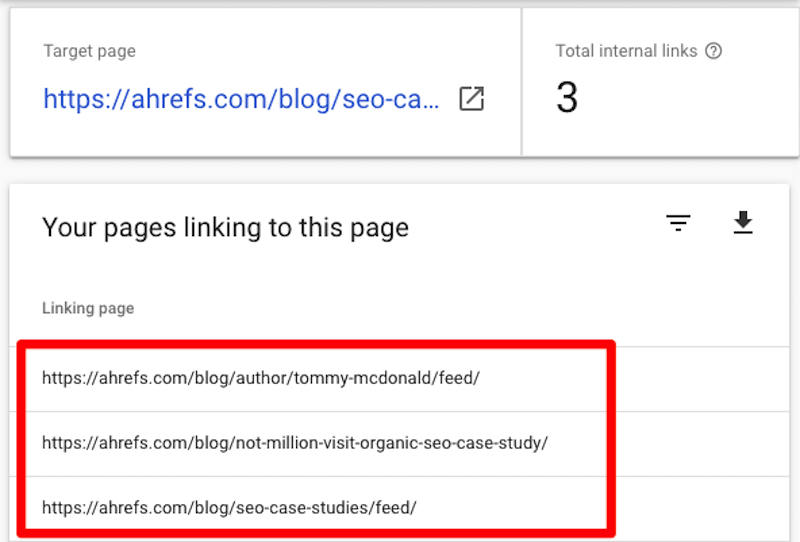Viewport: 800px width, 542px height.
Task: Click blank header space between heading and filter icon
Action: (x=536, y=227)
